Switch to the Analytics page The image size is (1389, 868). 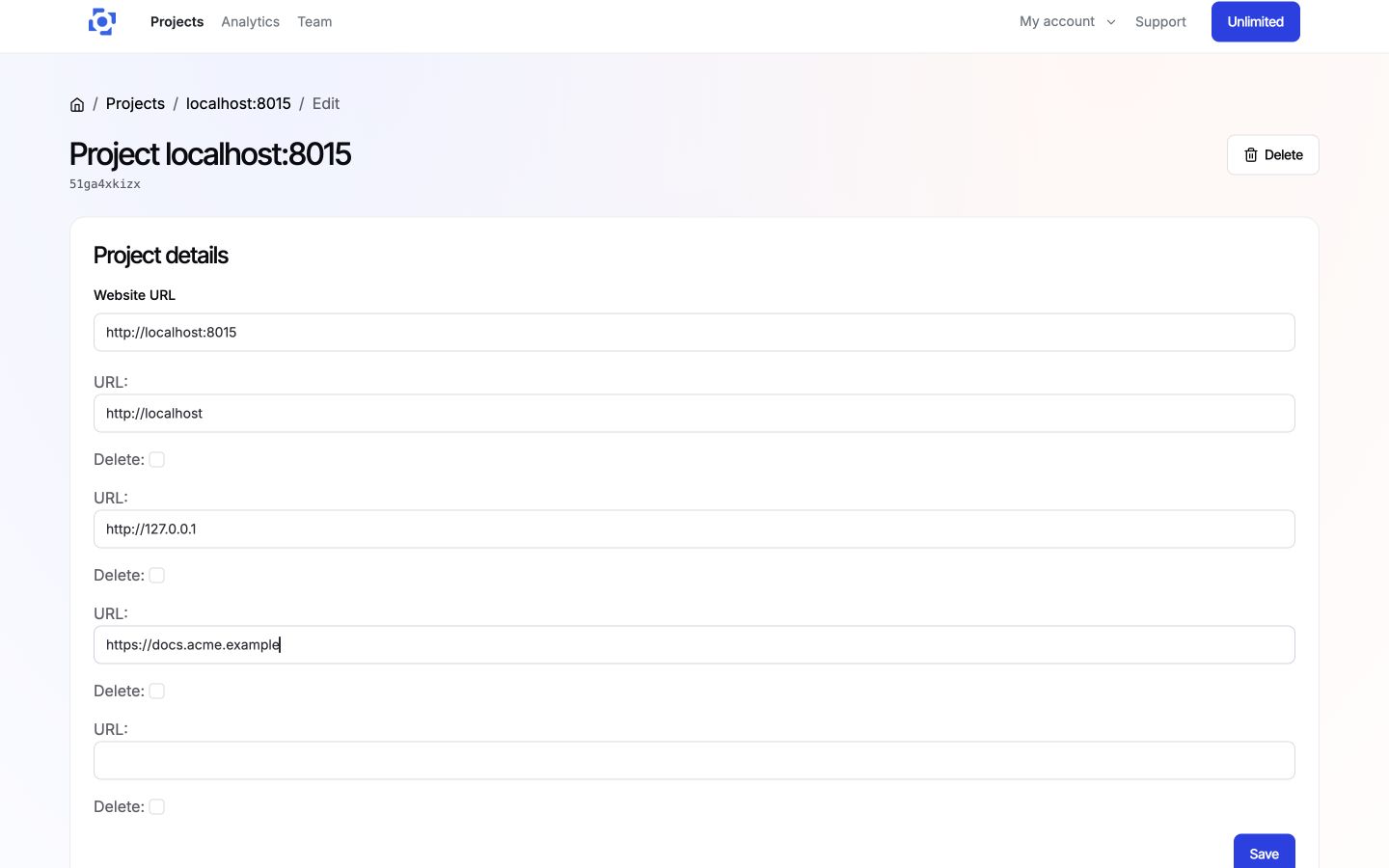(x=251, y=21)
